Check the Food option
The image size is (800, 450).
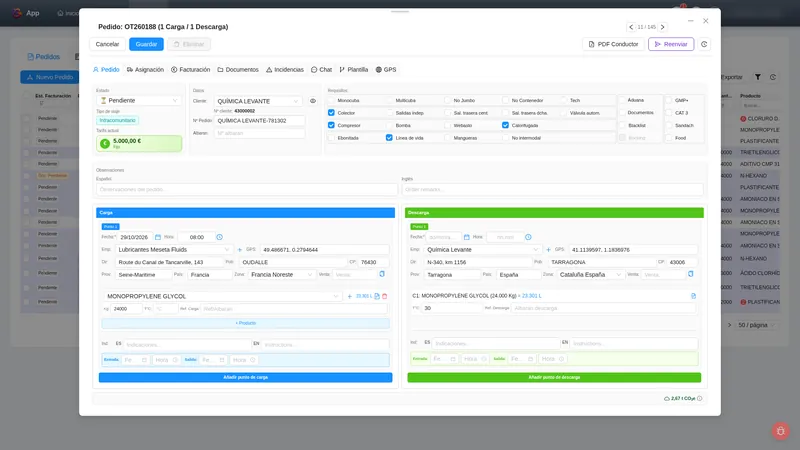(669, 138)
